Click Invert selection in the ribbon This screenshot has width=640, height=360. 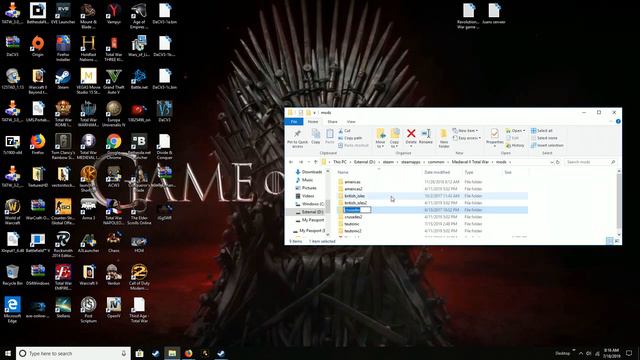pyautogui.click(x=547, y=145)
